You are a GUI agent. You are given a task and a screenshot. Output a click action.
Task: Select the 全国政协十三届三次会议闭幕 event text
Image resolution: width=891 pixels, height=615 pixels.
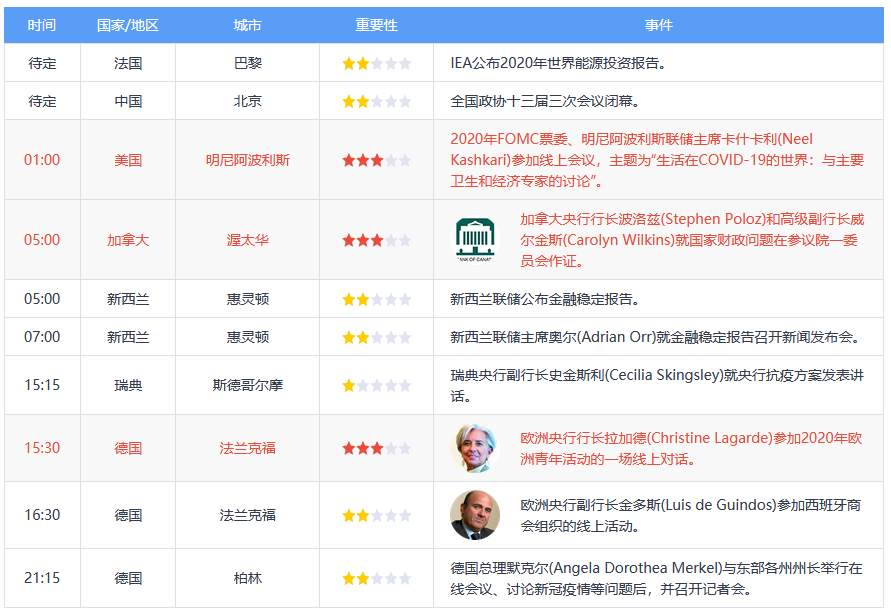pyautogui.click(x=545, y=101)
